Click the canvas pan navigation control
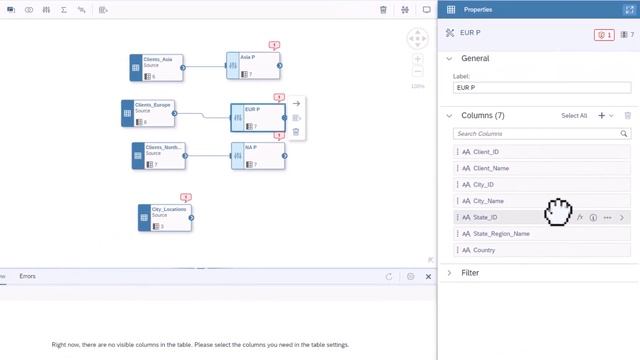Viewport: 640px width, 360px height. (418, 39)
